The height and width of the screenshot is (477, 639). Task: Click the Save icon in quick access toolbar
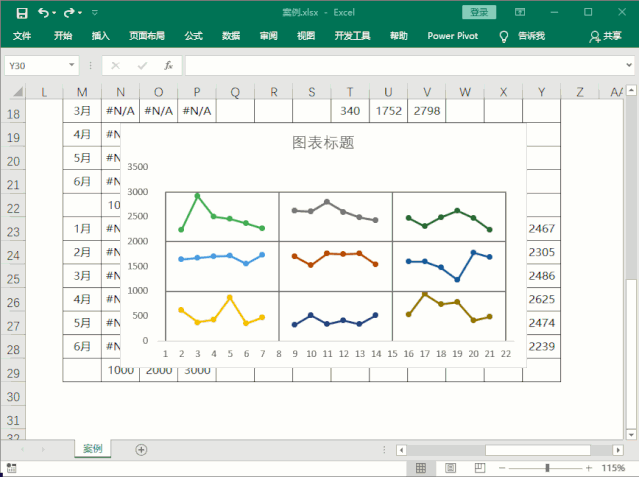pyautogui.click(x=22, y=12)
